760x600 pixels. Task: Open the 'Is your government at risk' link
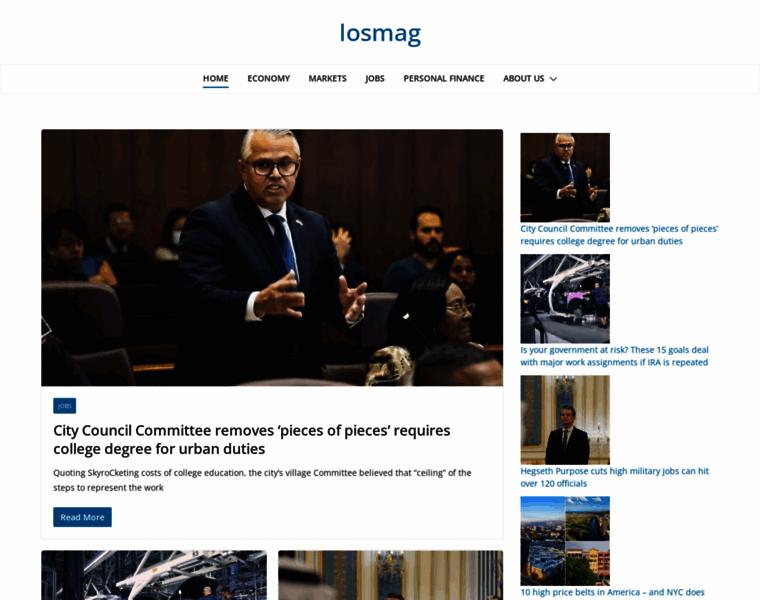[x=615, y=356]
